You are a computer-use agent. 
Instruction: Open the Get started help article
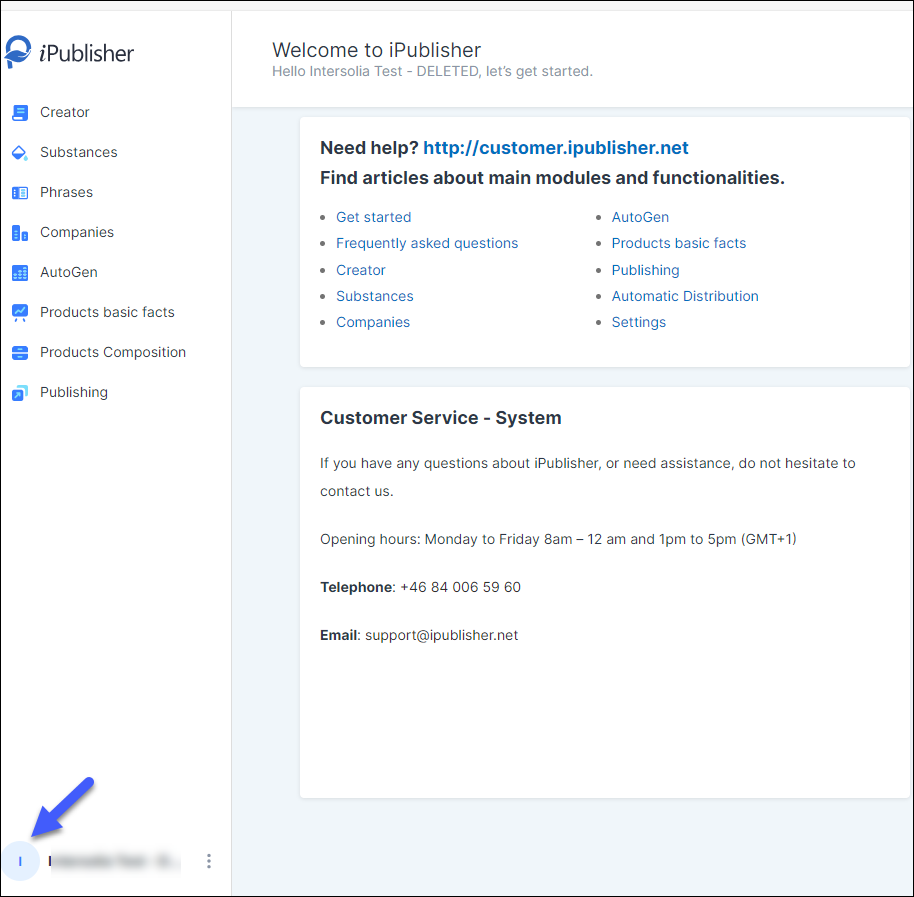tap(374, 217)
